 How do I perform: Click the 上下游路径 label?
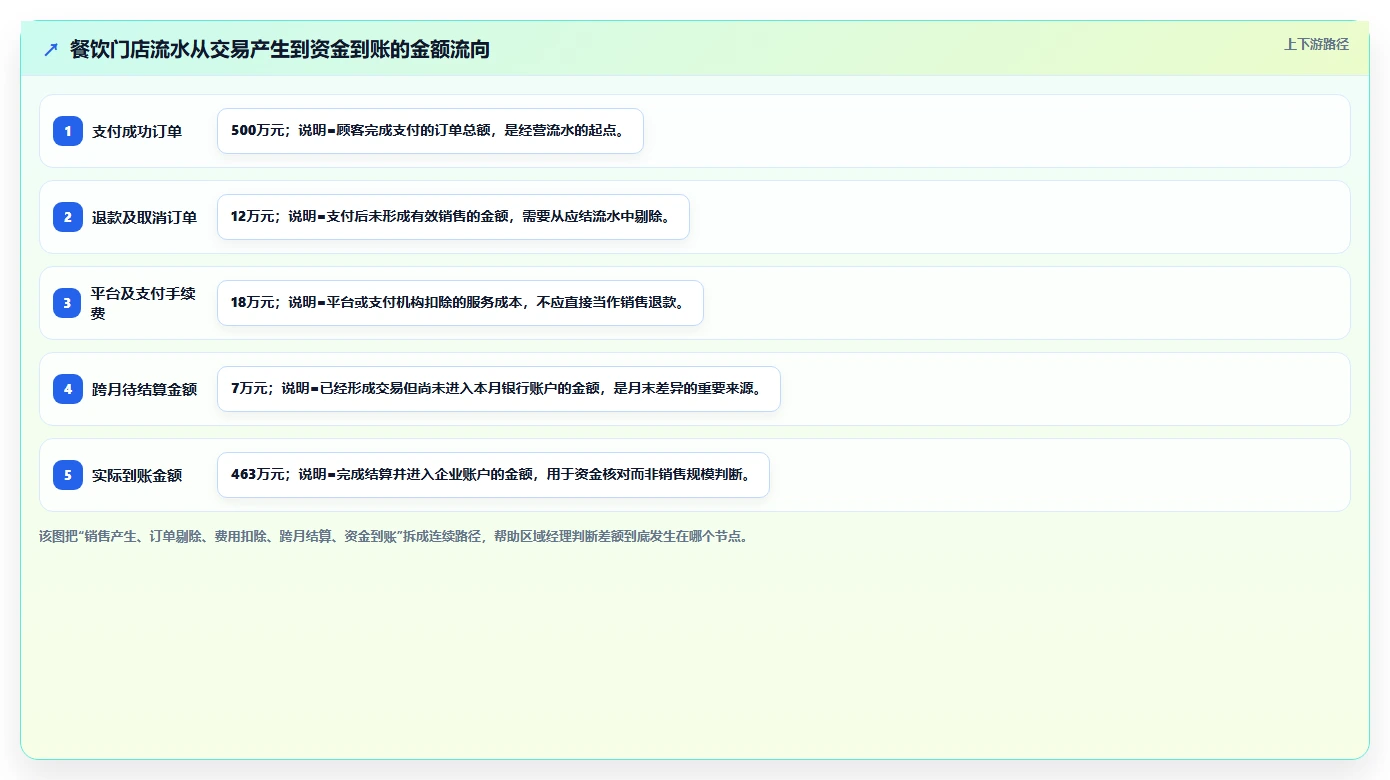point(1316,44)
